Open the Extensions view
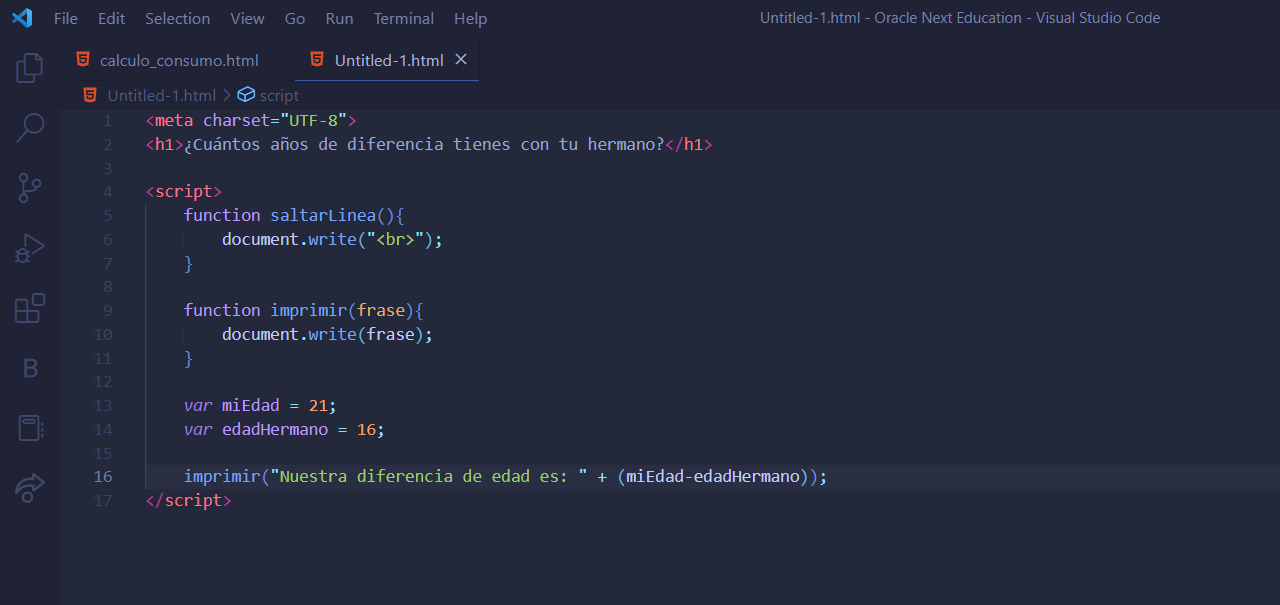This screenshot has width=1280, height=605. [x=30, y=308]
